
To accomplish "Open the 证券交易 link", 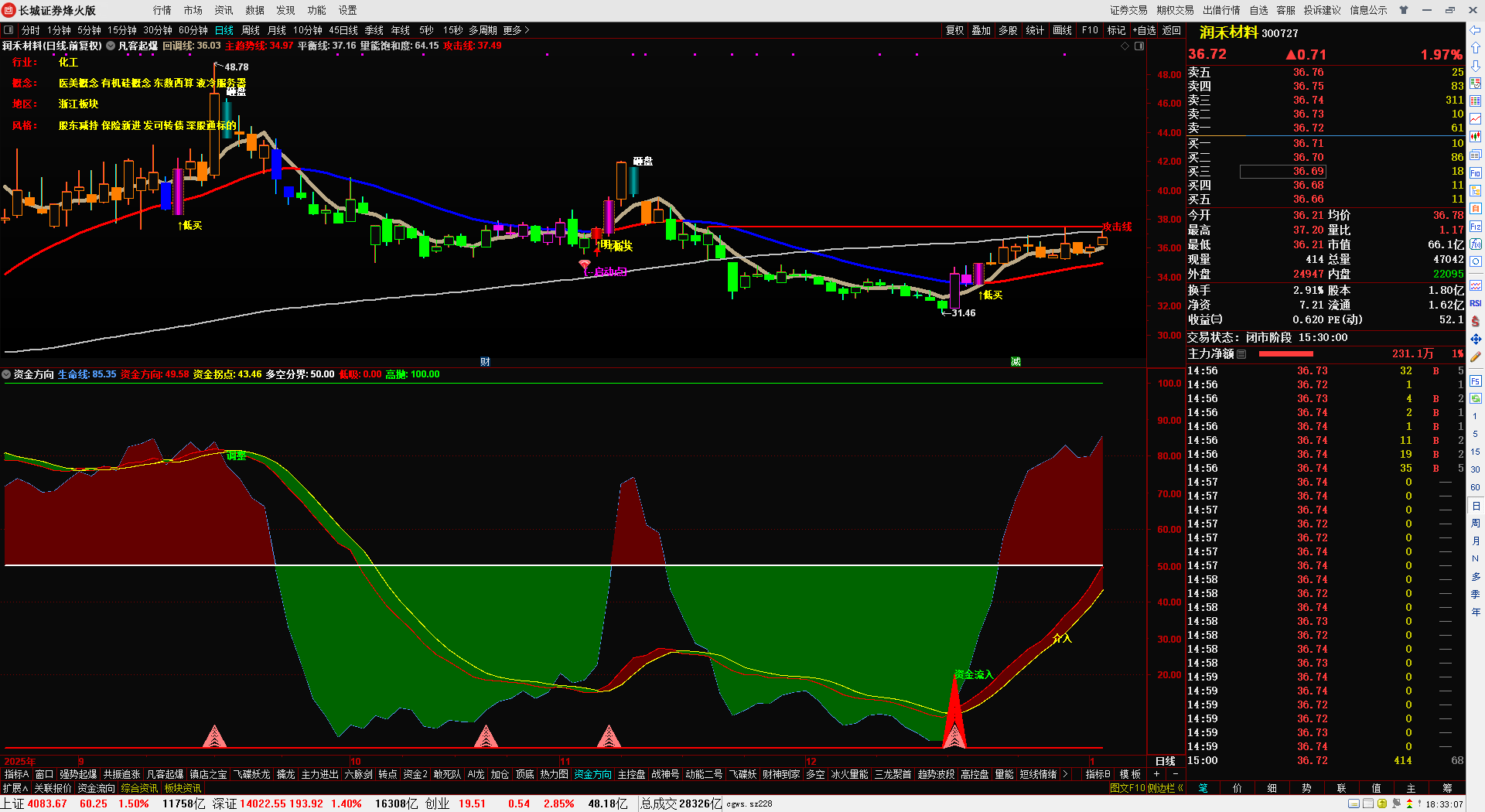I will point(1128,10).
